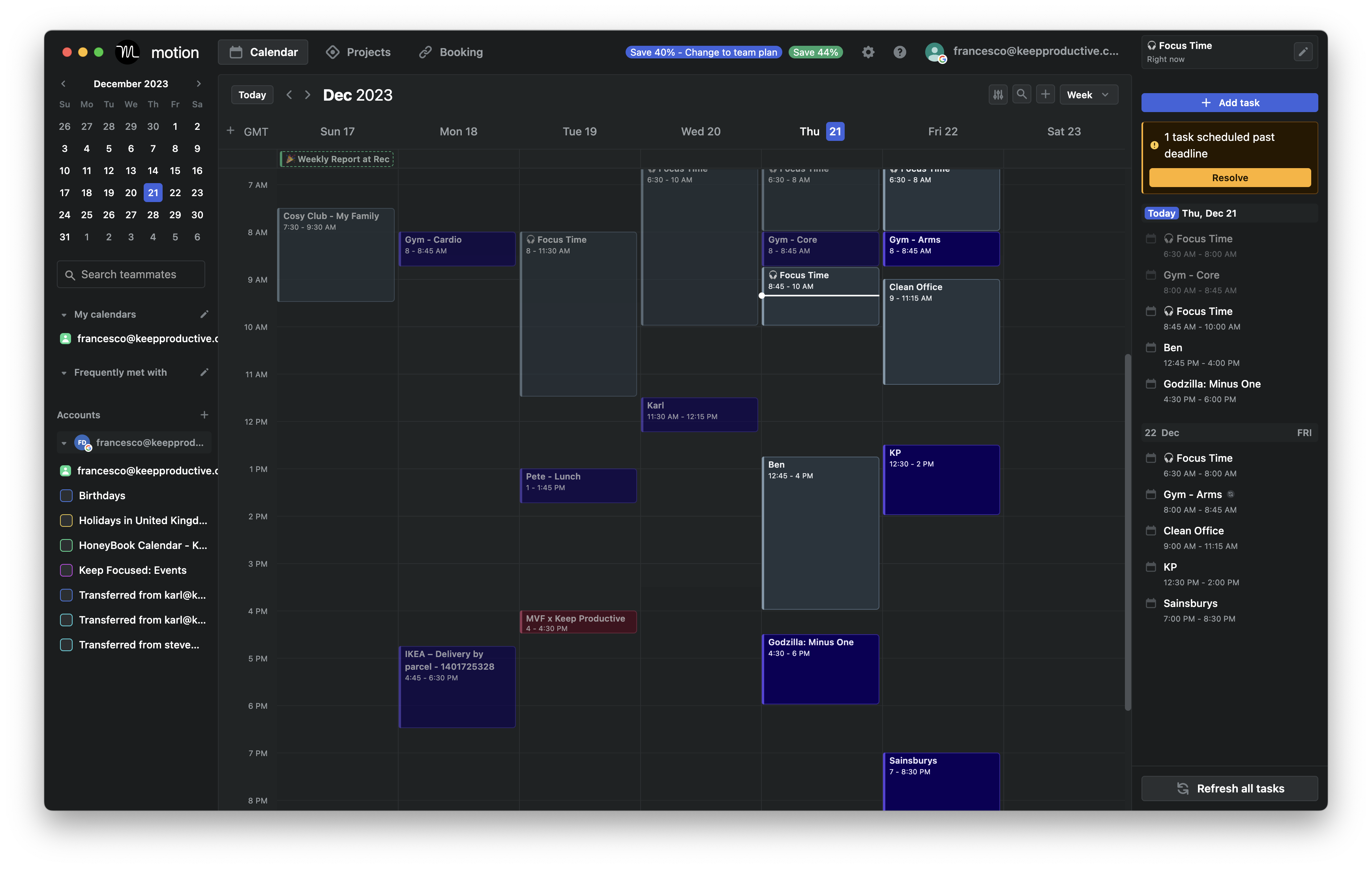Collapse the My calendars section
The width and height of the screenshot is (1372, 869).
click(64, 314)
